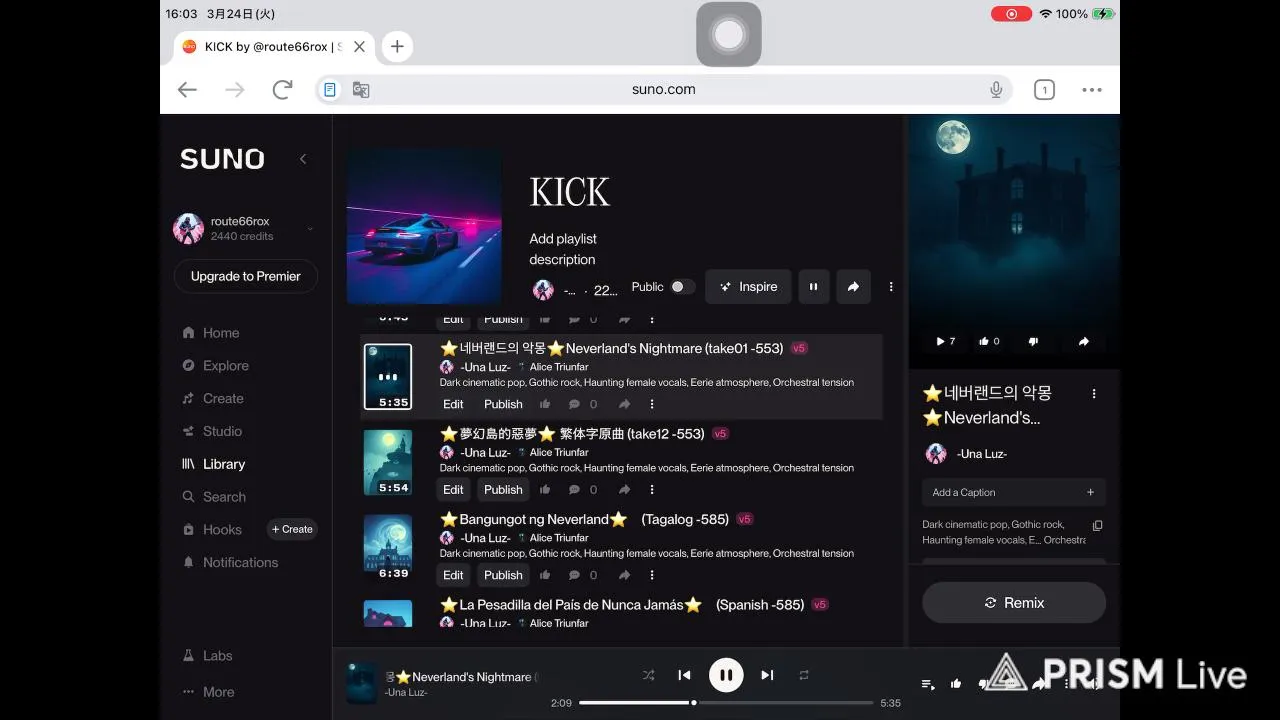Play the take12 -553 song thumbnail
The image size is (1280, 720).
click(388, 463)
